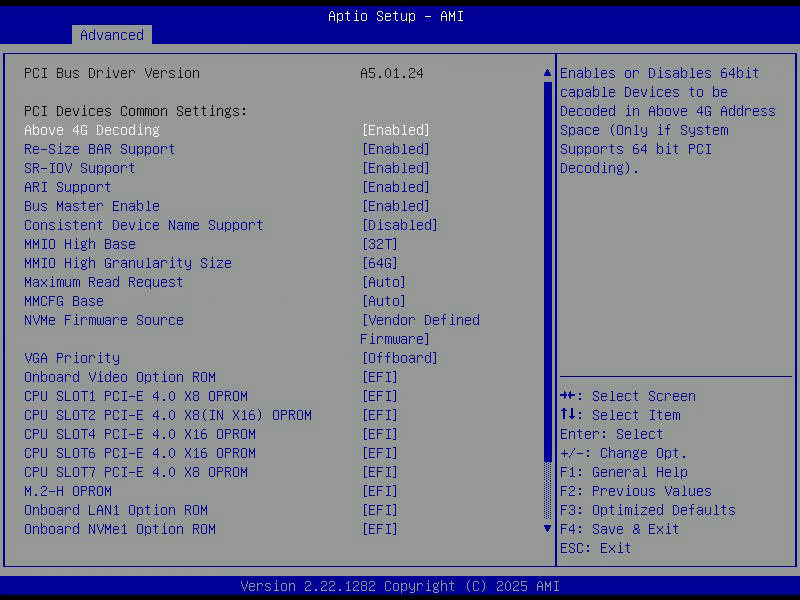Select M.2-H OPROM label
This screenshot has height=600, width=800.
coord(68,491)
